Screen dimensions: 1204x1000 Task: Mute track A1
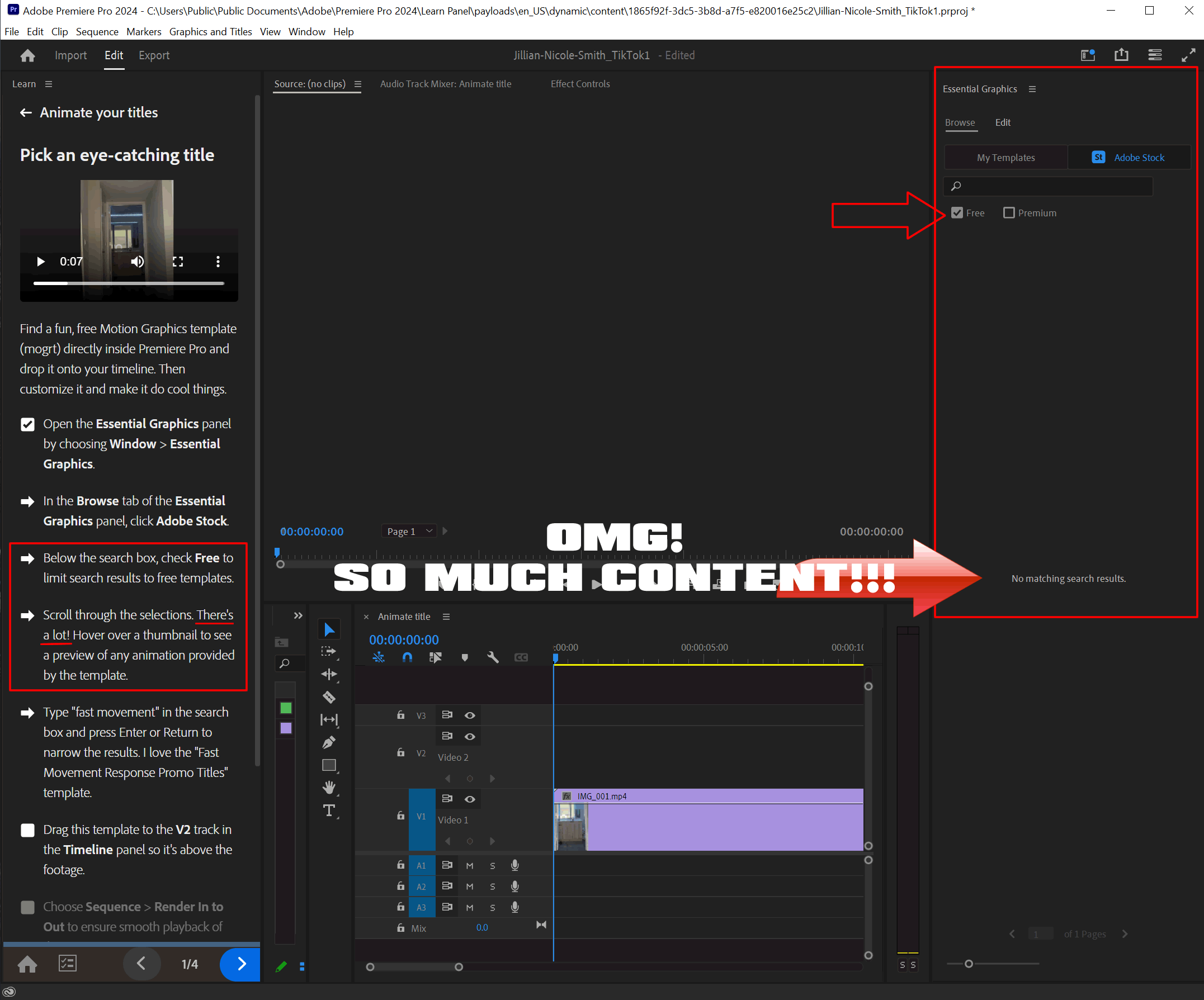(x=470, y=865)
